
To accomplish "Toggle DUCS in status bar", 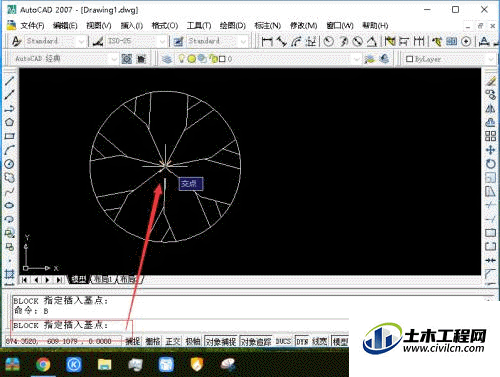I will (283, 341).
